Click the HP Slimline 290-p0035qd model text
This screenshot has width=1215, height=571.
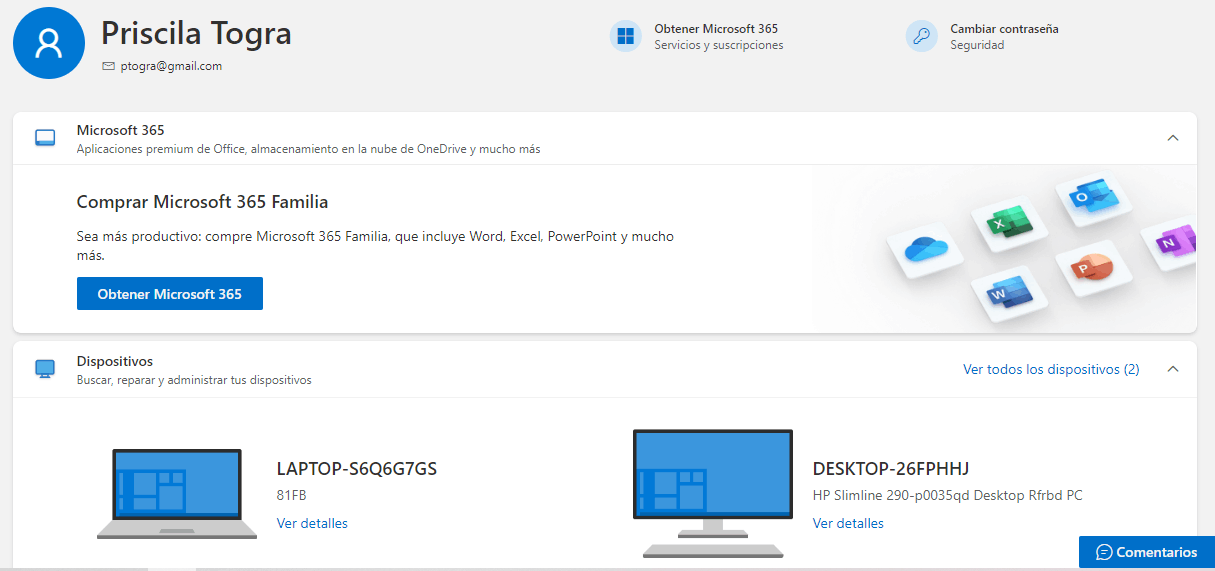947,495
